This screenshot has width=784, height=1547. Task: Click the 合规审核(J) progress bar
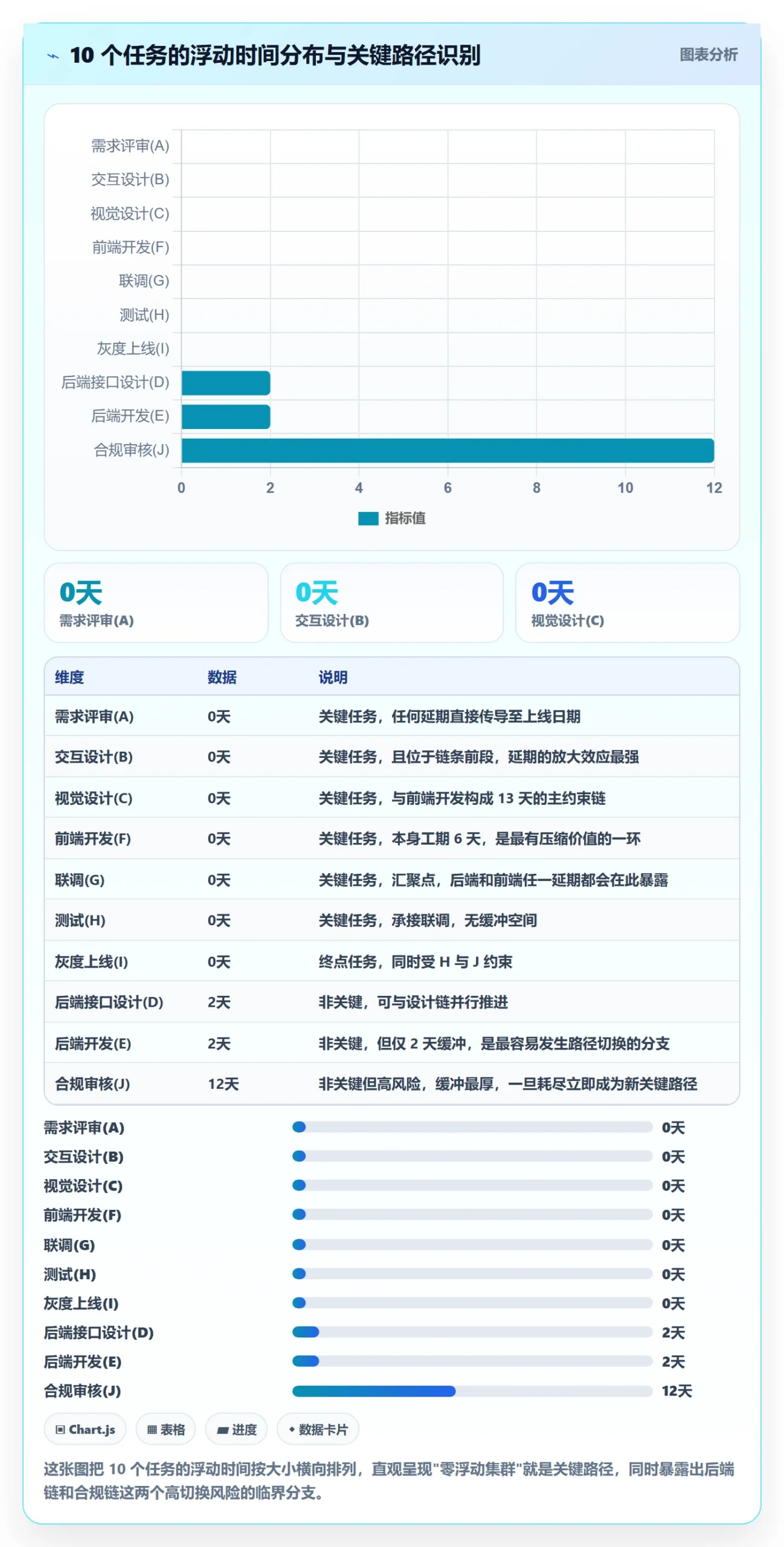coord(472,1390)
